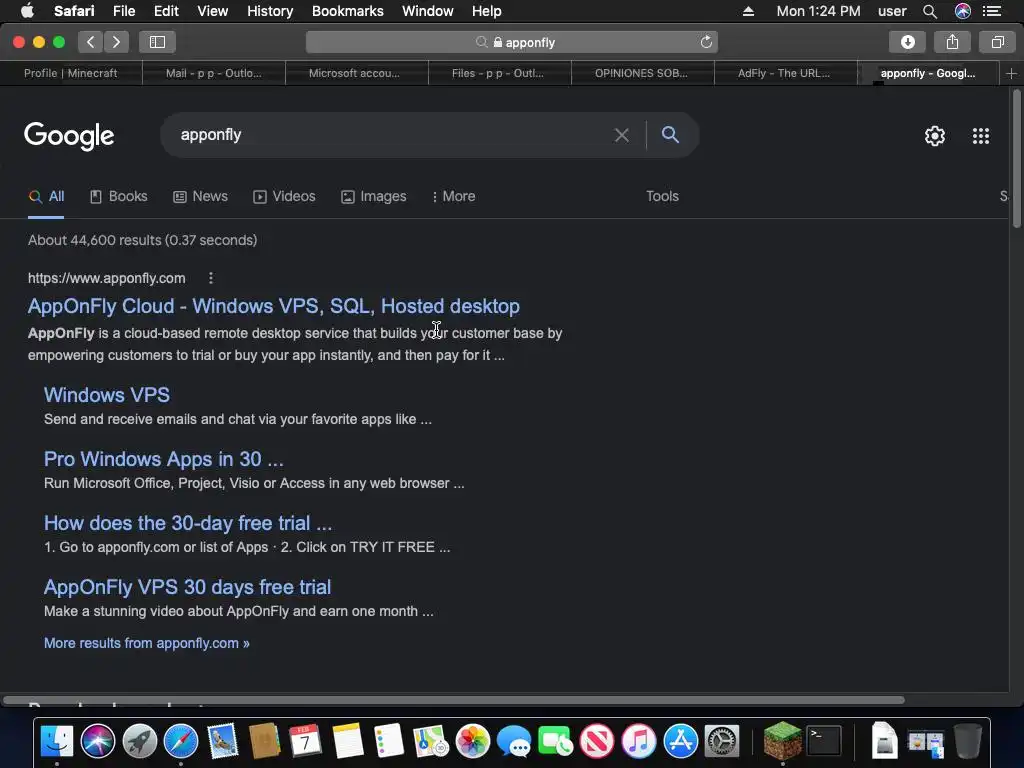Open the Safari downloads button
Image resolution: width=1024 pixels, height=768 pixels.
click(907, 42)
